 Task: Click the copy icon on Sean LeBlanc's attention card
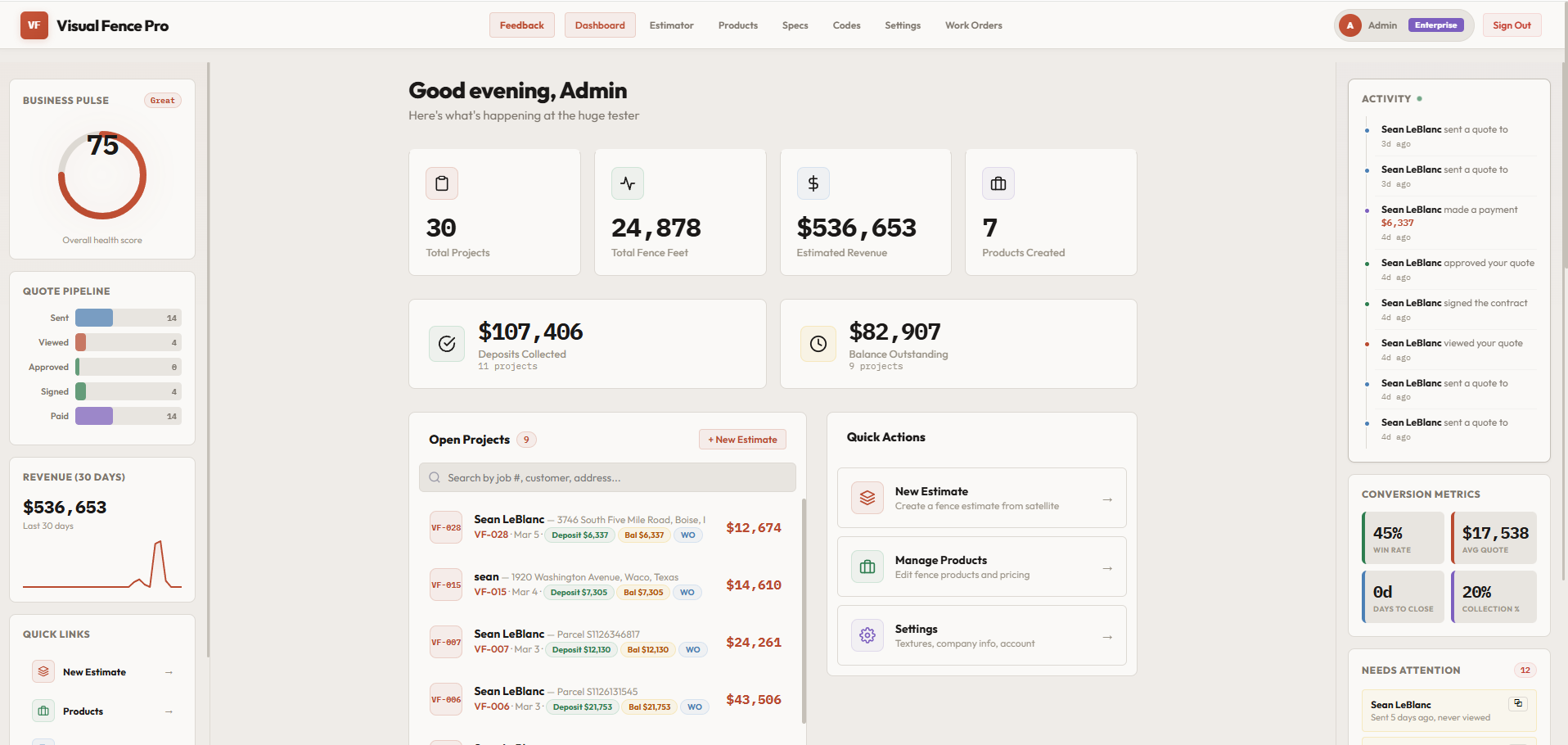point(1520,703)
